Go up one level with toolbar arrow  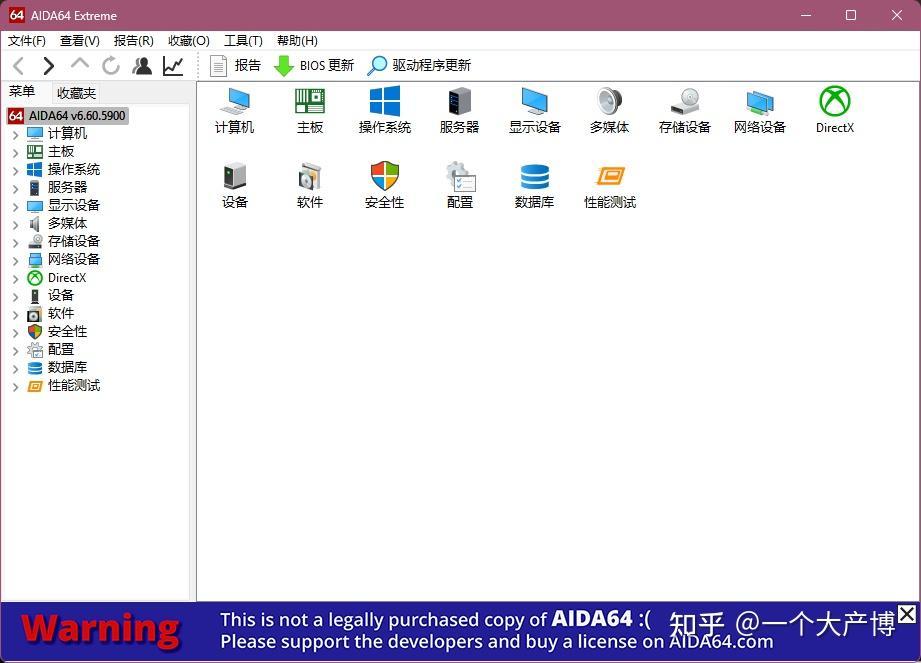(79, 63)
